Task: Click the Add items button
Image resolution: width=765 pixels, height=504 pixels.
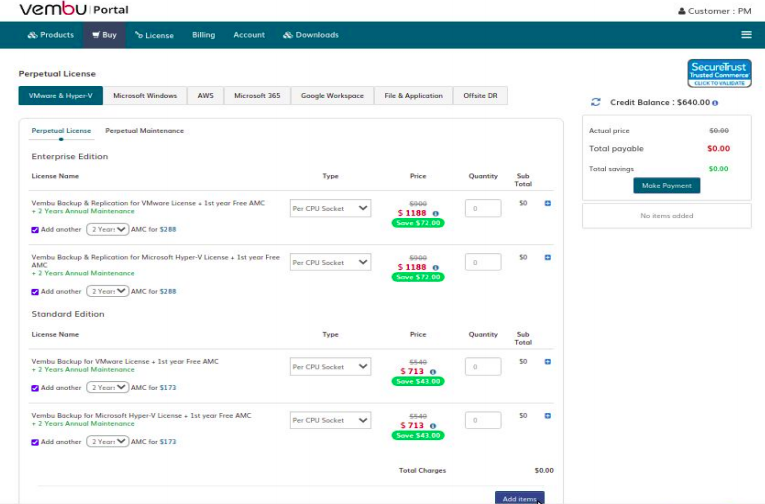Action: click(x=520, y=498)
